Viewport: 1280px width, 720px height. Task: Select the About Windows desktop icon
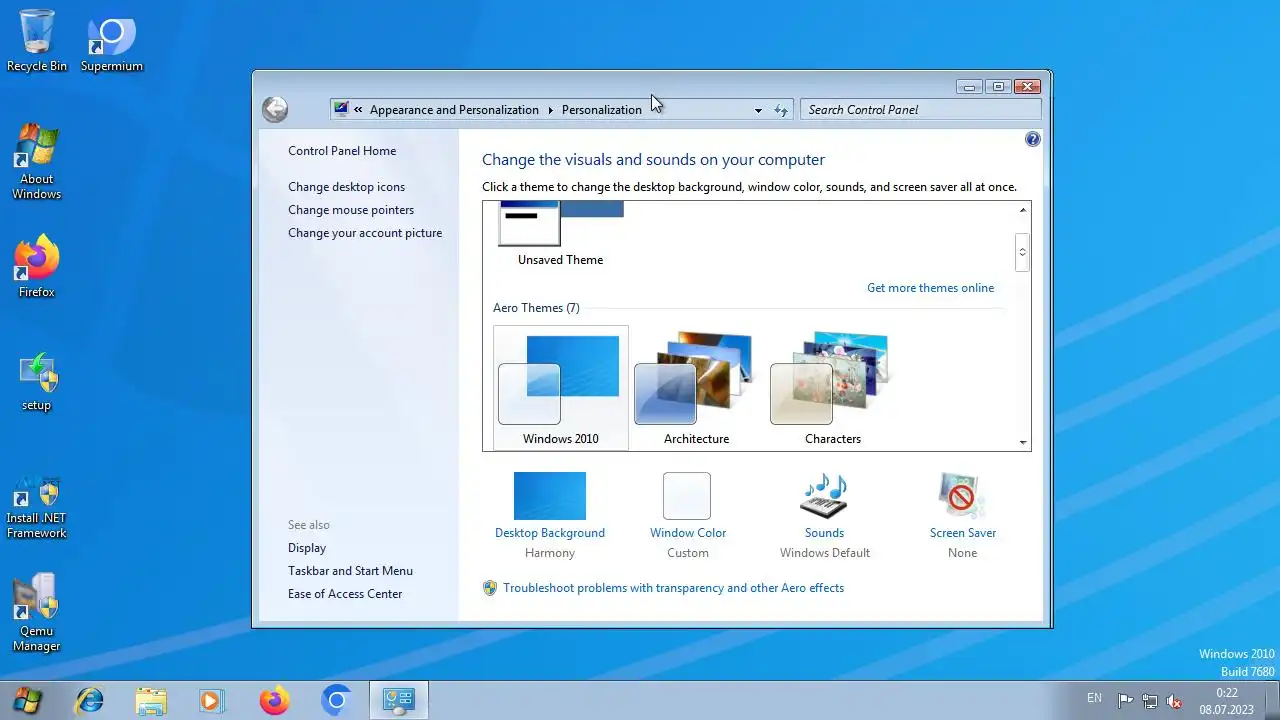coord(37,162)
